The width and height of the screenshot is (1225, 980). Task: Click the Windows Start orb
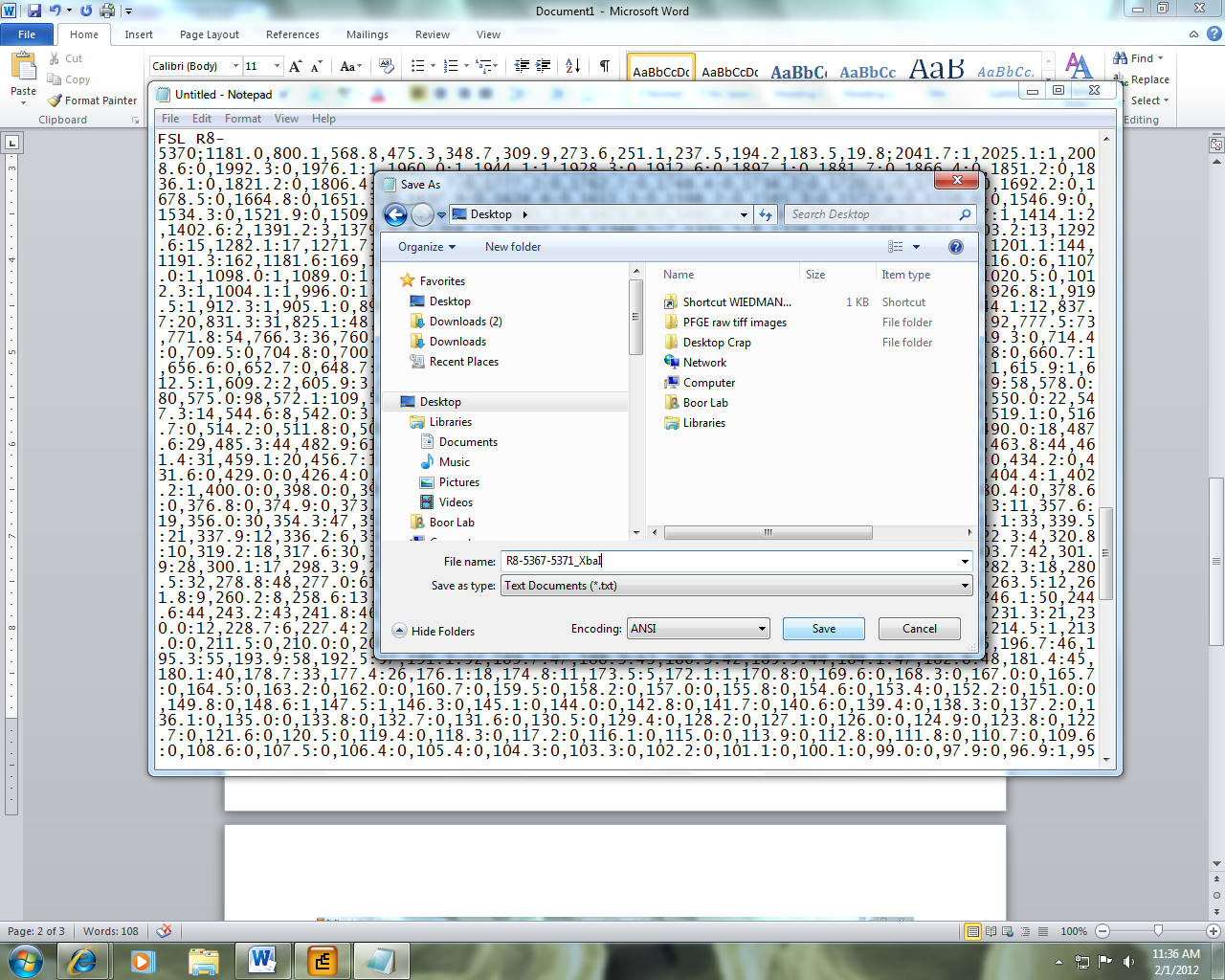tap(25, 960)
